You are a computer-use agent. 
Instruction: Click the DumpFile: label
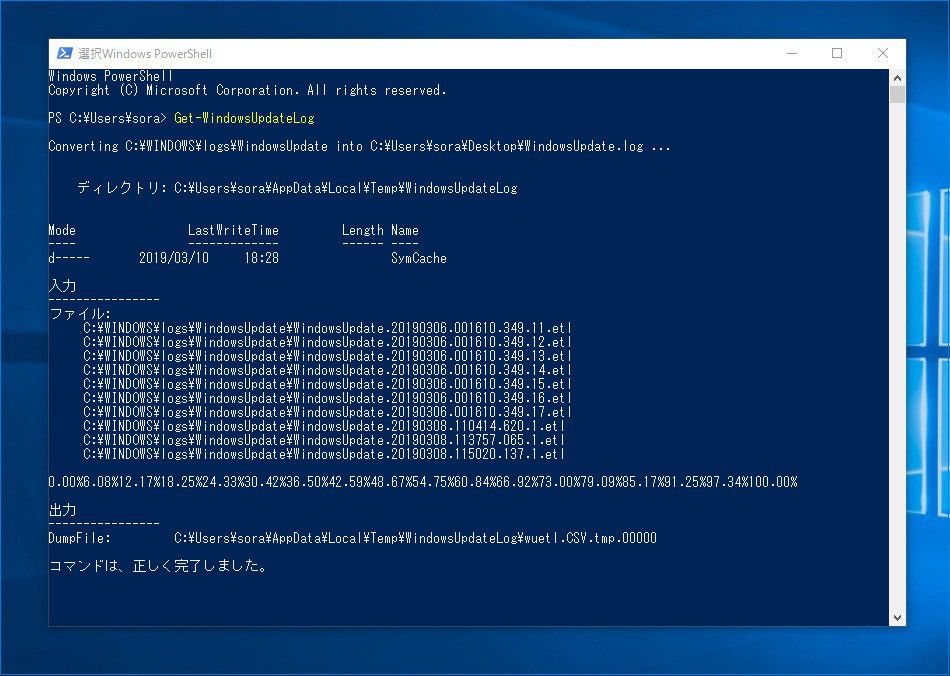79,538
